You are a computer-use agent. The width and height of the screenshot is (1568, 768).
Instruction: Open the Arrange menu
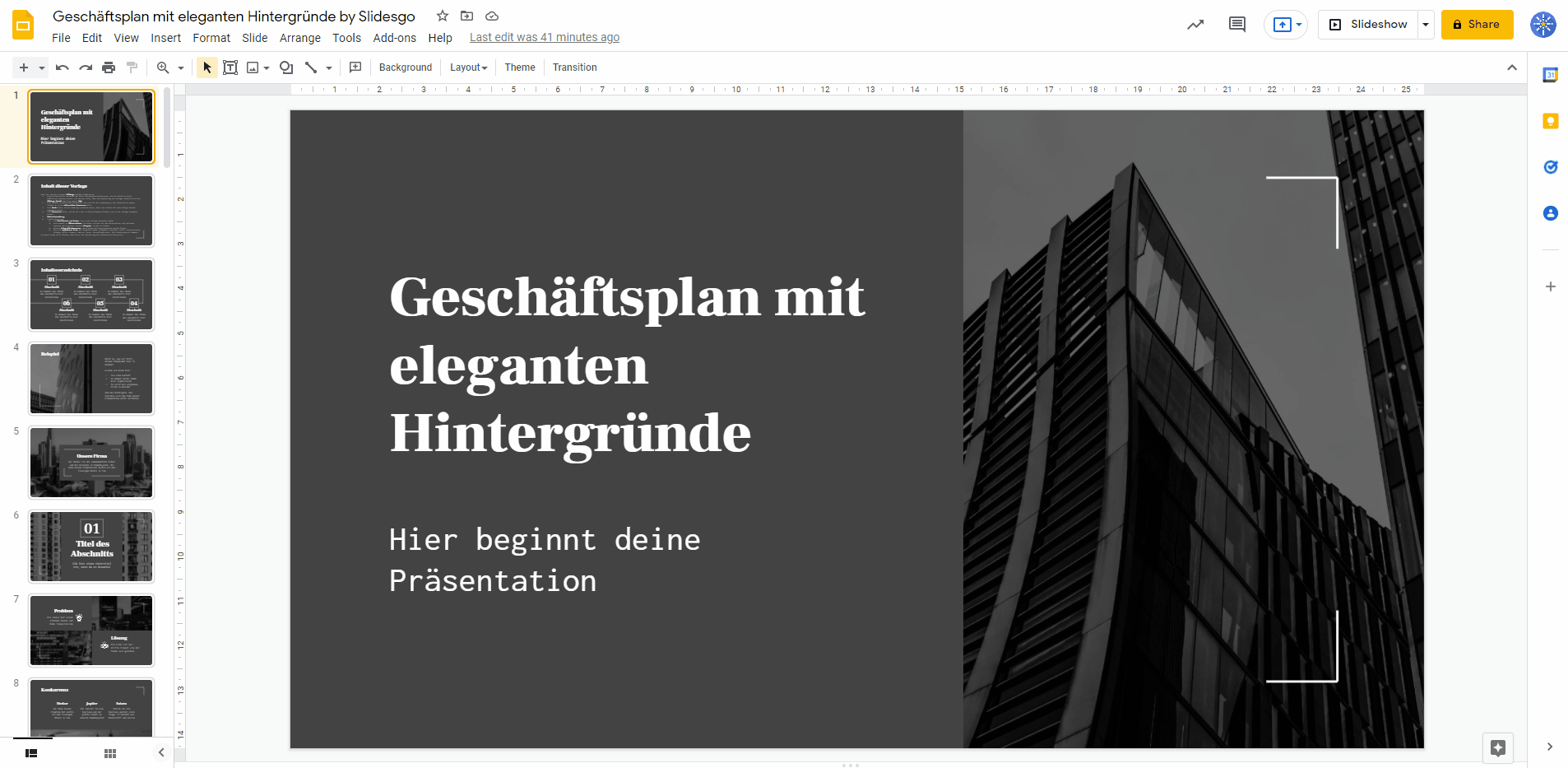[x=299, y=38]
